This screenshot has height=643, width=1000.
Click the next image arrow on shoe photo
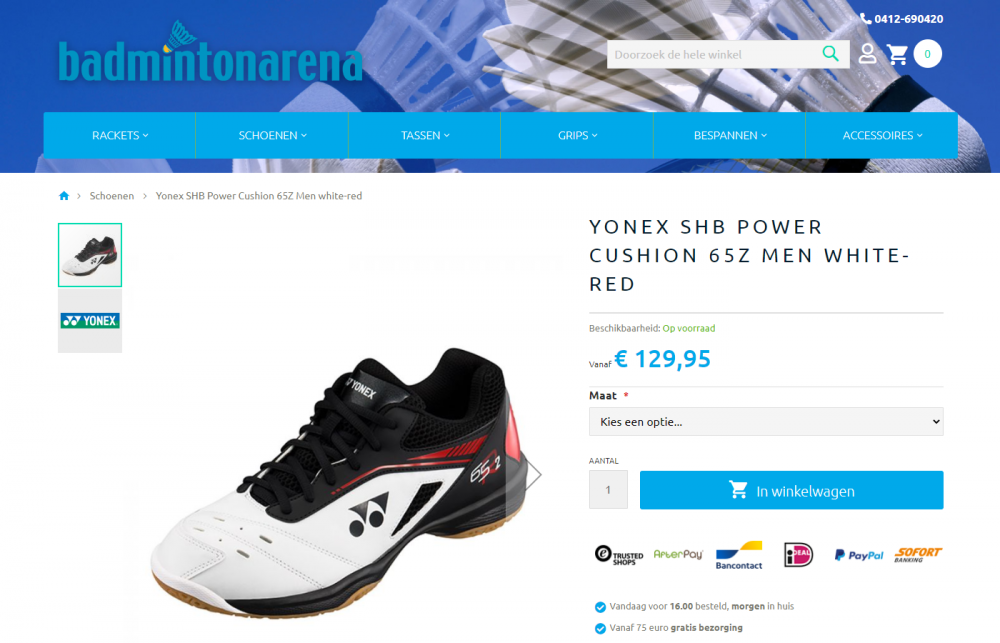[x=534, y=474]
